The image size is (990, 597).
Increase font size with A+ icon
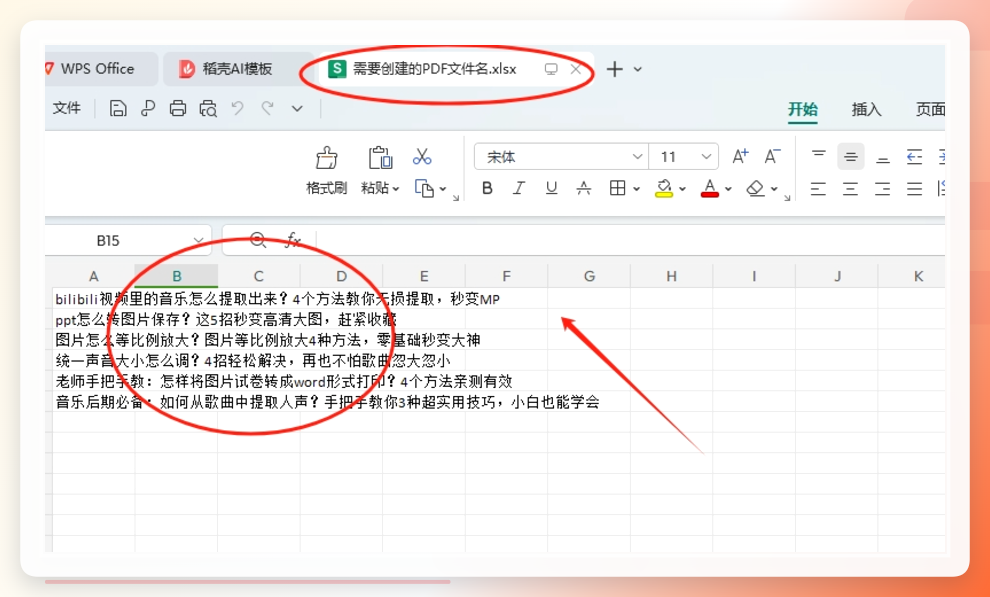[740, 156]
